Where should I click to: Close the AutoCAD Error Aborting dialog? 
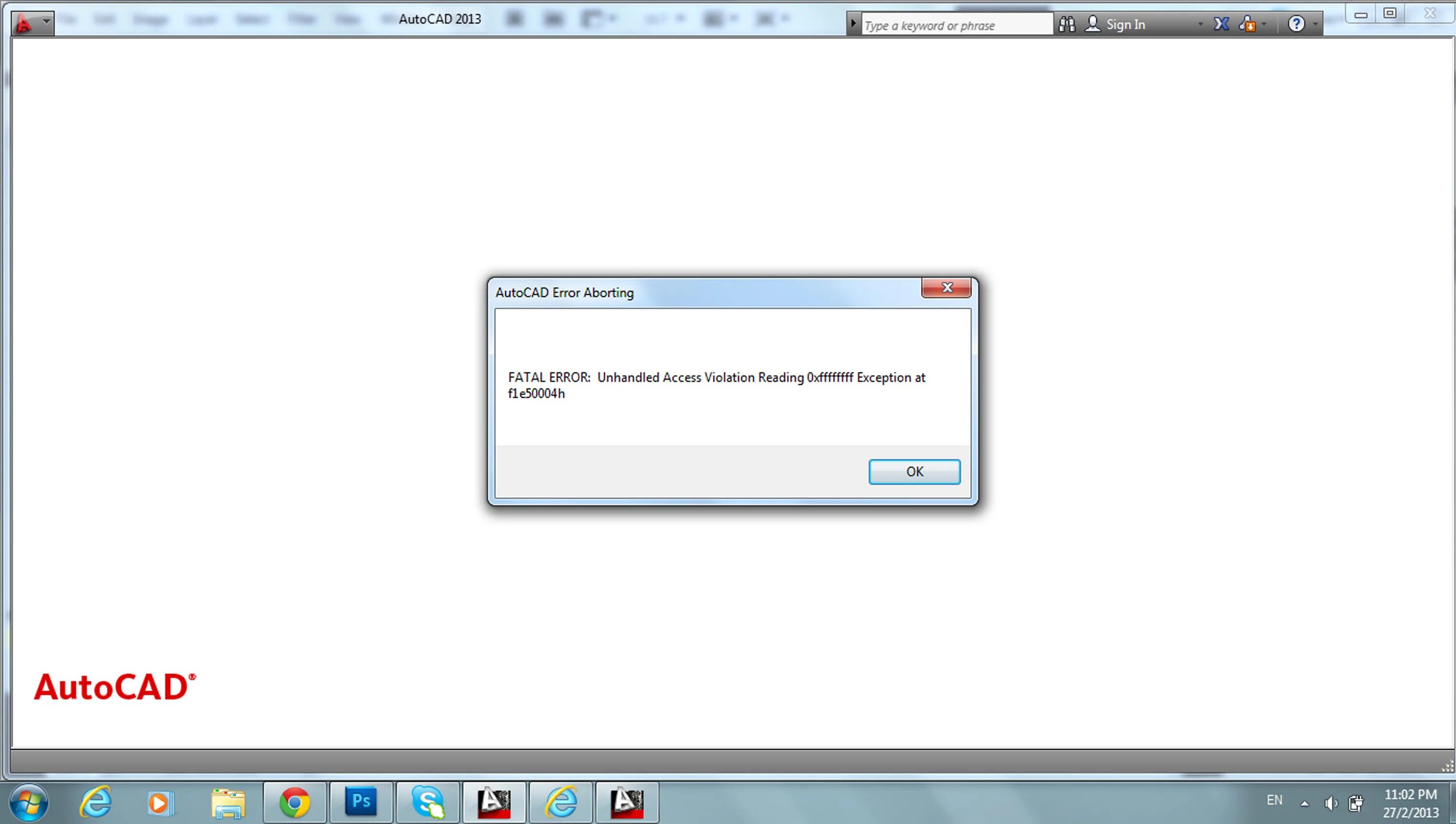click(913, 471)
